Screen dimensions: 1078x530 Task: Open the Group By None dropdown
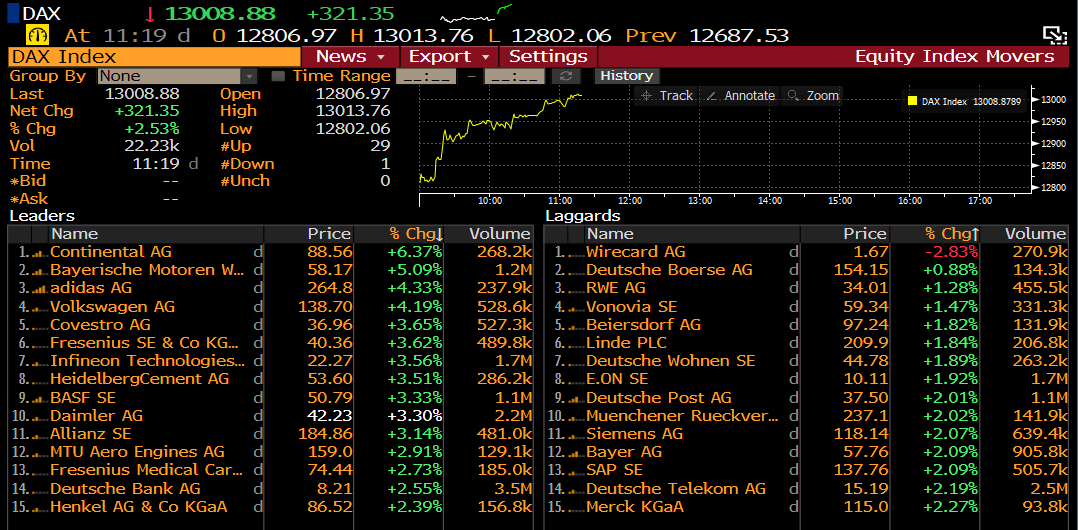(x=177, y=76)
